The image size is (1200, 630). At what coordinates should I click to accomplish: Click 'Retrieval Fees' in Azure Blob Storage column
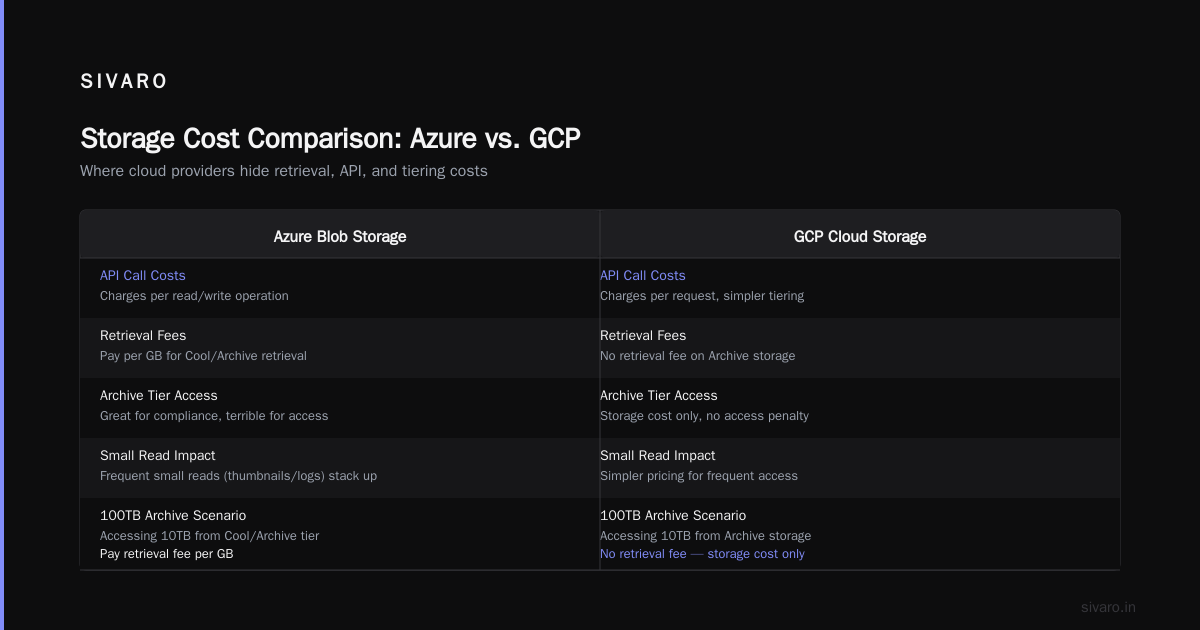(143, 335)
